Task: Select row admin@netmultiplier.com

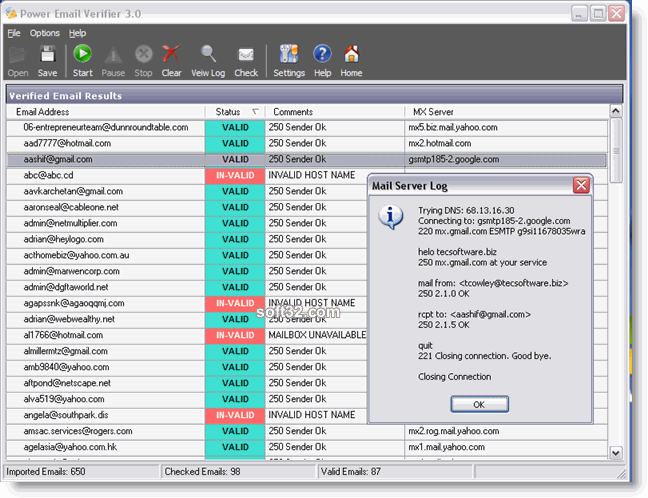Action: [186, 223]
